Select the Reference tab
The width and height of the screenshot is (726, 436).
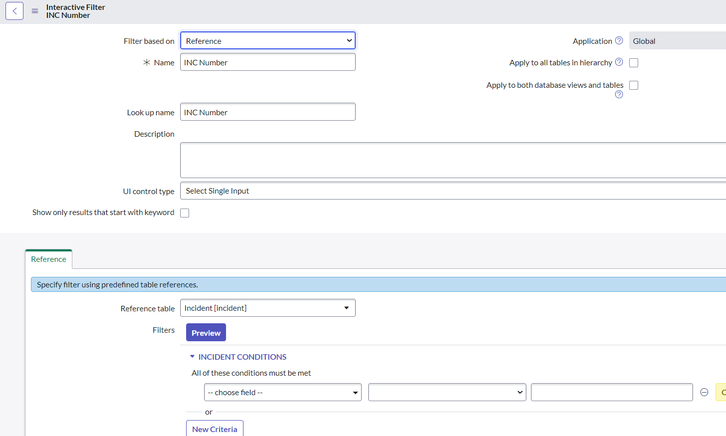pos(49,259)
